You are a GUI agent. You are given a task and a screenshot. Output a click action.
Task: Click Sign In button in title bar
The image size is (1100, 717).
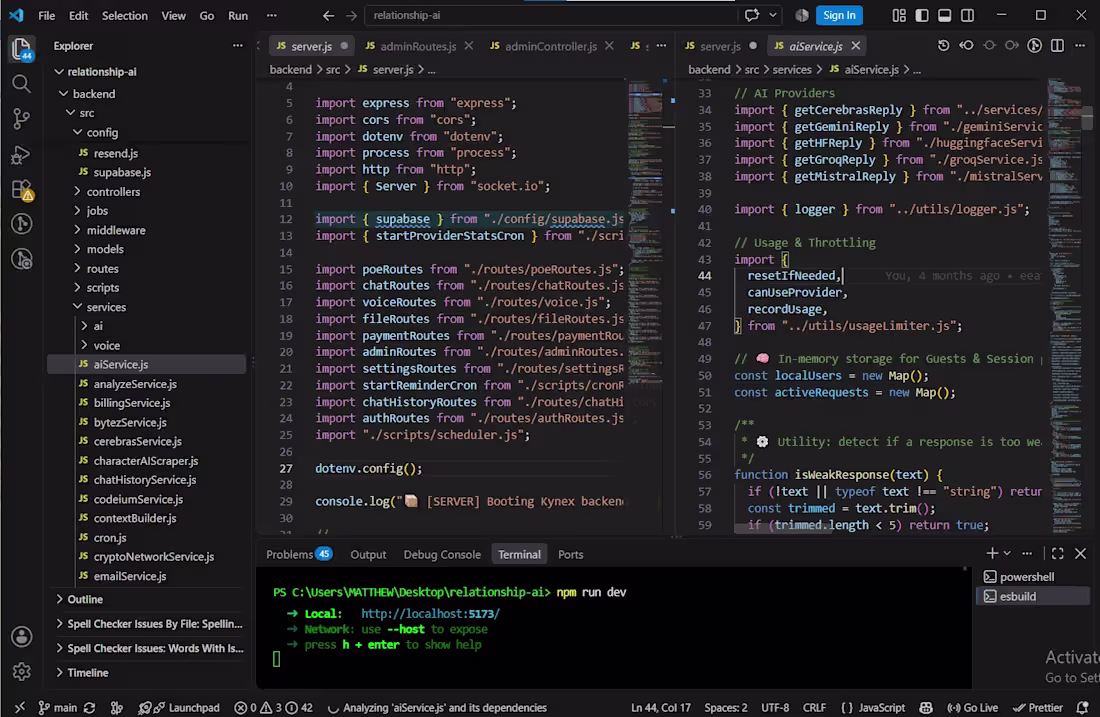click(x=839, y=15)
